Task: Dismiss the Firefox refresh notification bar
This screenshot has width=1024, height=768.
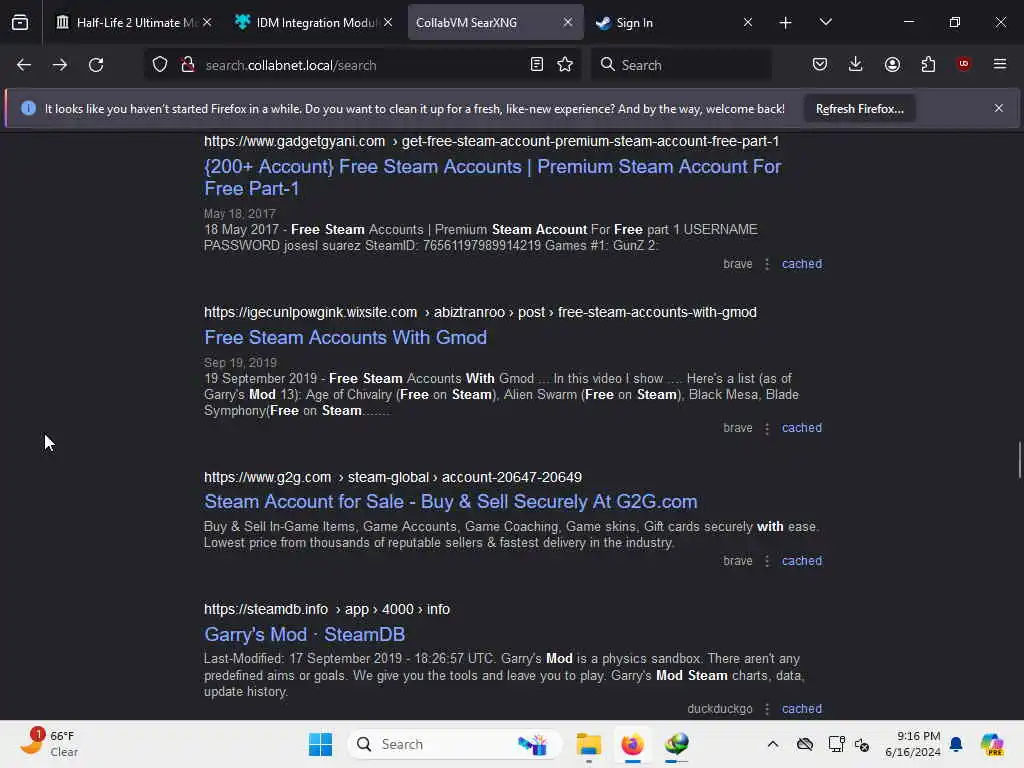Action: point(999,108)
